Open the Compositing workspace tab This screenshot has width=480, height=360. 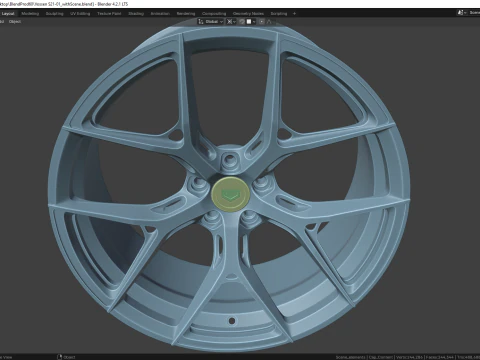[214, 14]
